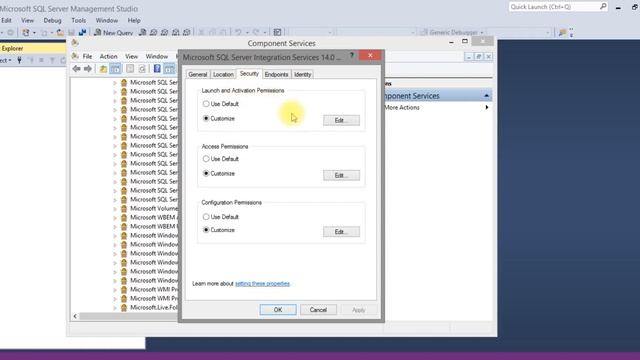Click Forward arrow in Component Services toolbar

[88, 69]
